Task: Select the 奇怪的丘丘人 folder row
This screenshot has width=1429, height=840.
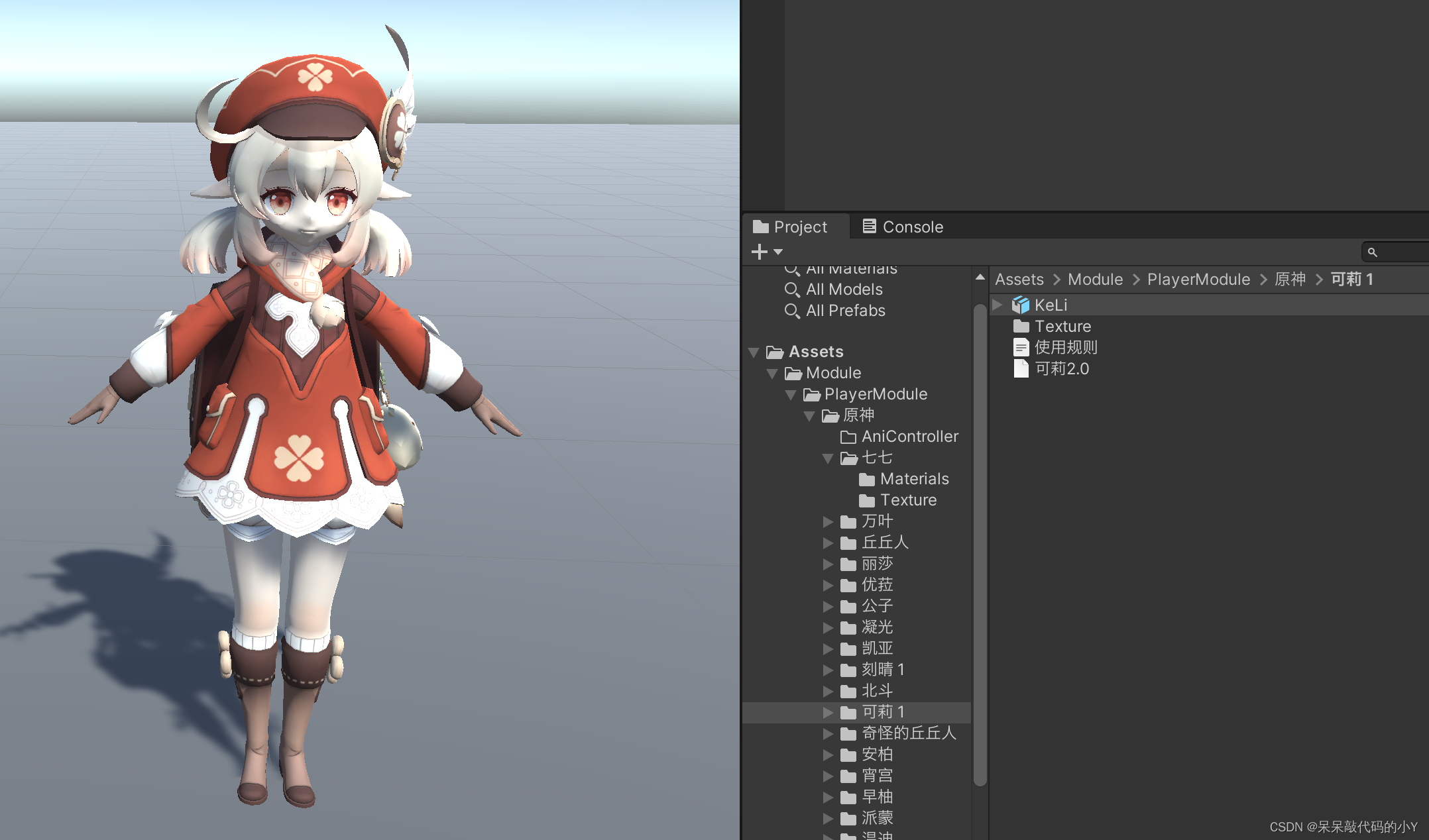Action: click(856, 733)
